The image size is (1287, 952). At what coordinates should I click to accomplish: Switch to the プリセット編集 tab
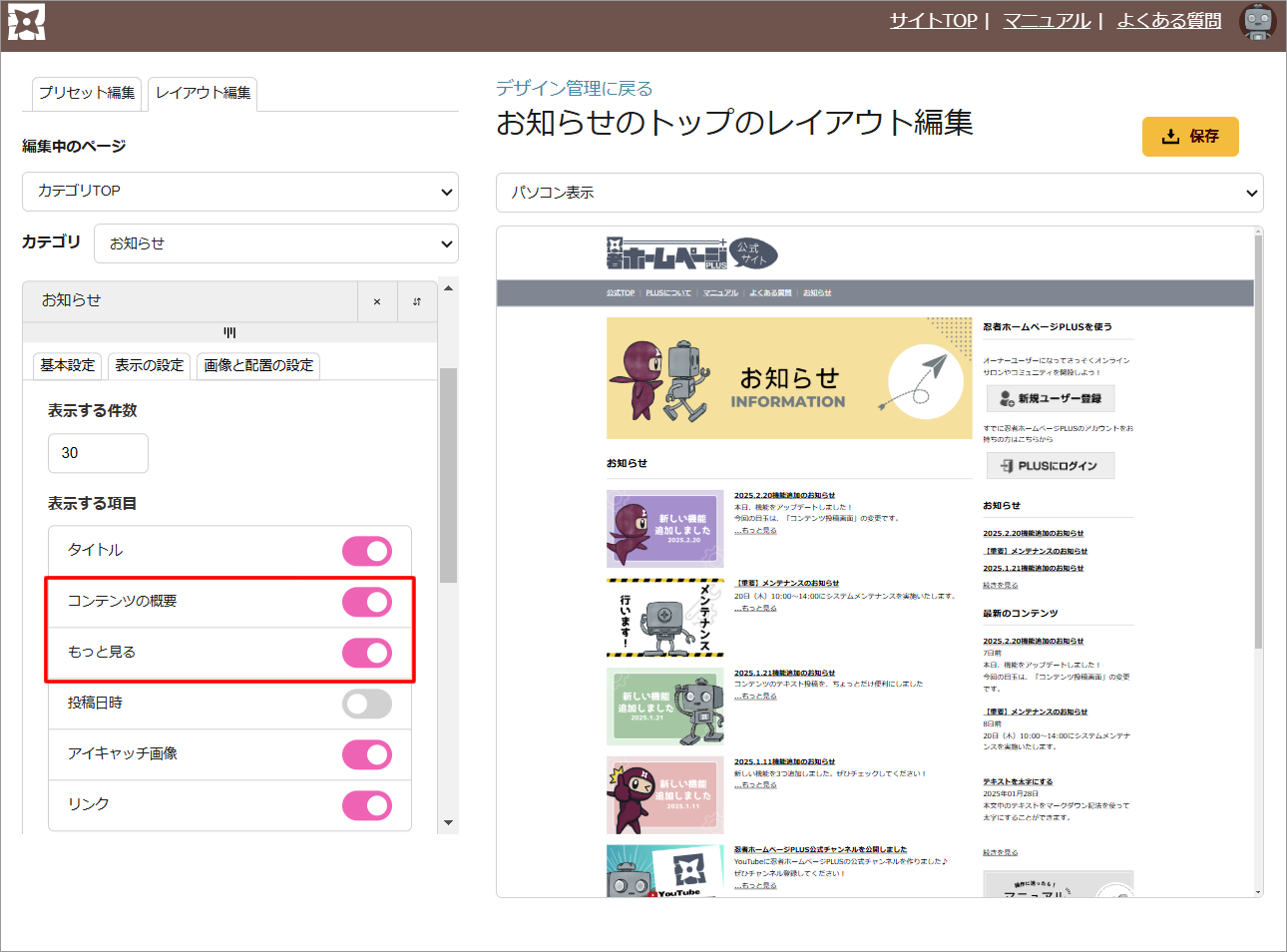tap(87, 93)
